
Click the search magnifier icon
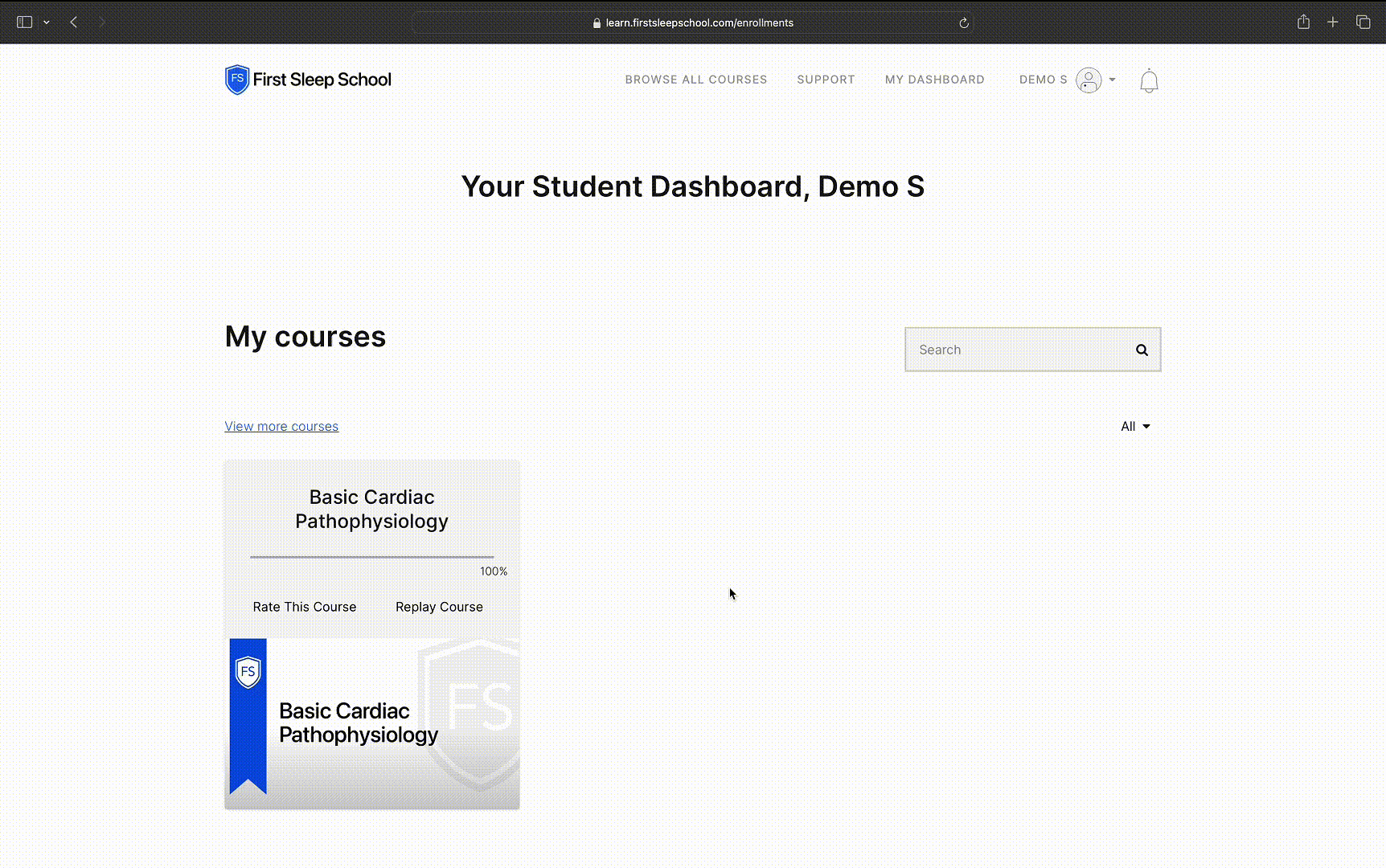[1142, 350]
